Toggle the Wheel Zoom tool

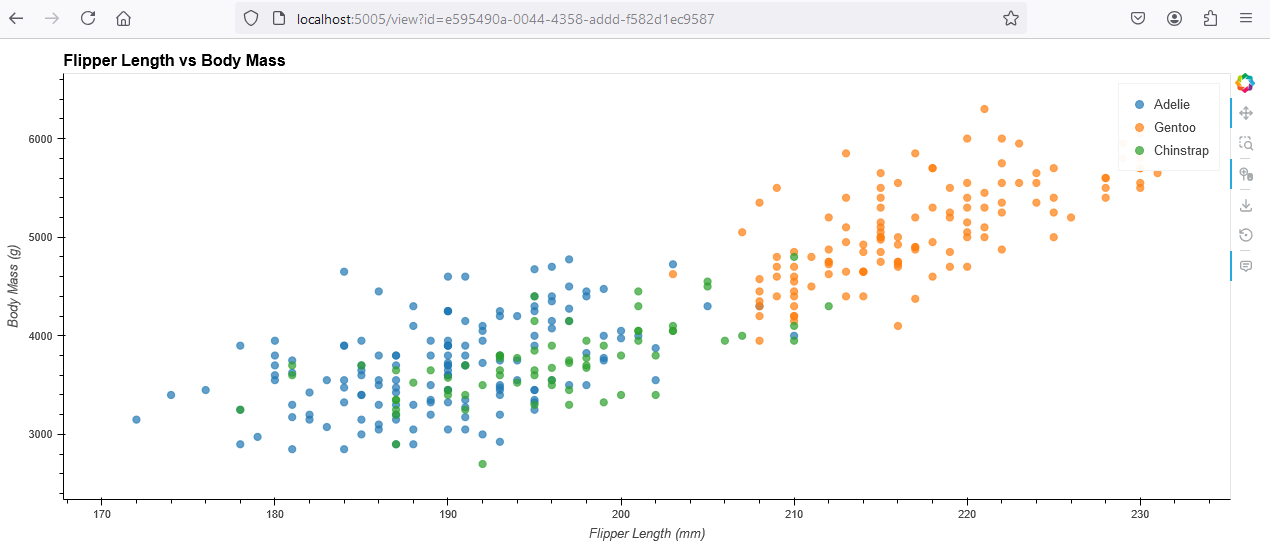1245,174
